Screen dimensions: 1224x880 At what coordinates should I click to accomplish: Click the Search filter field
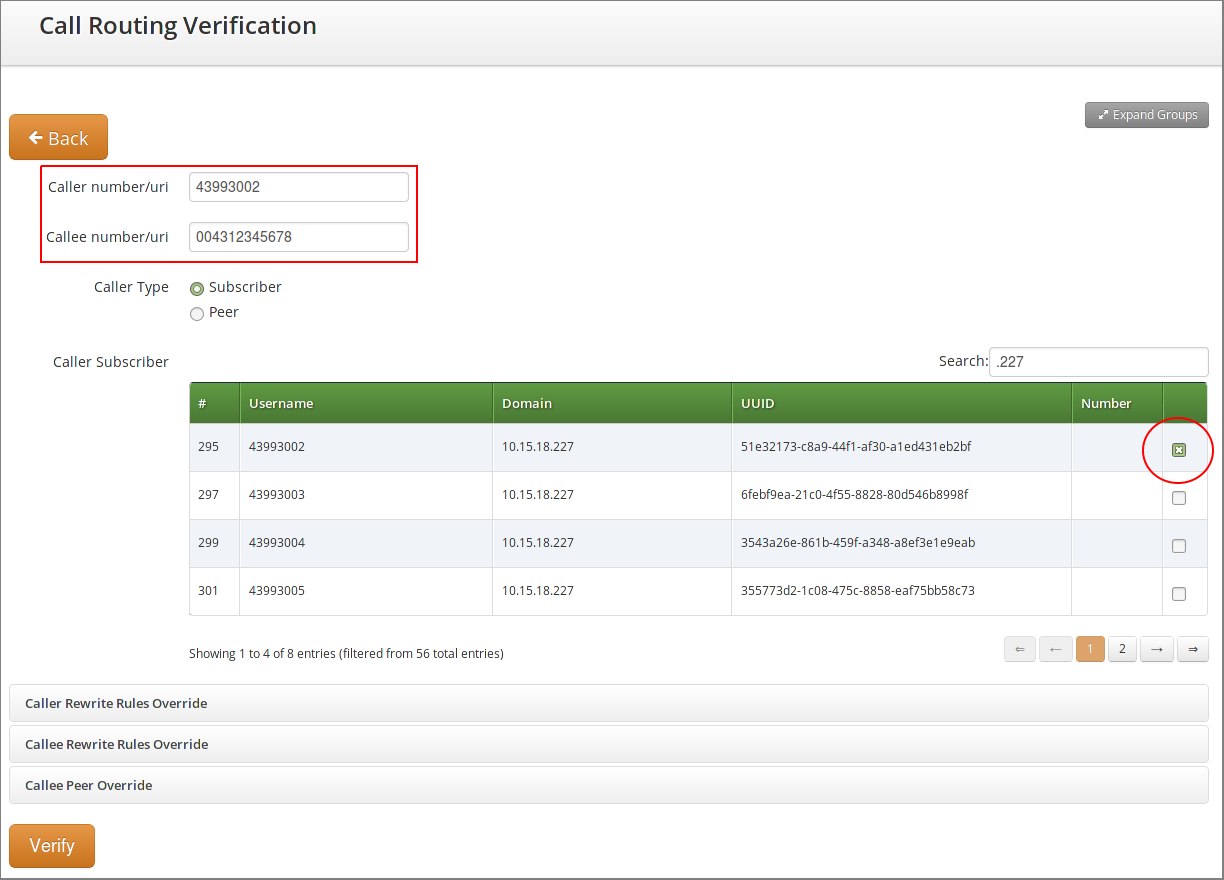click(1098, 361)
